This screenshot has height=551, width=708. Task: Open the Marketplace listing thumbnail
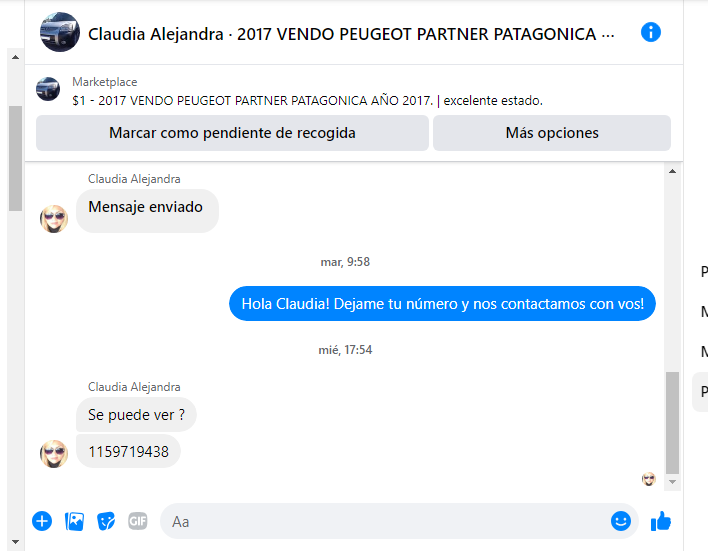tap(48, 89)
